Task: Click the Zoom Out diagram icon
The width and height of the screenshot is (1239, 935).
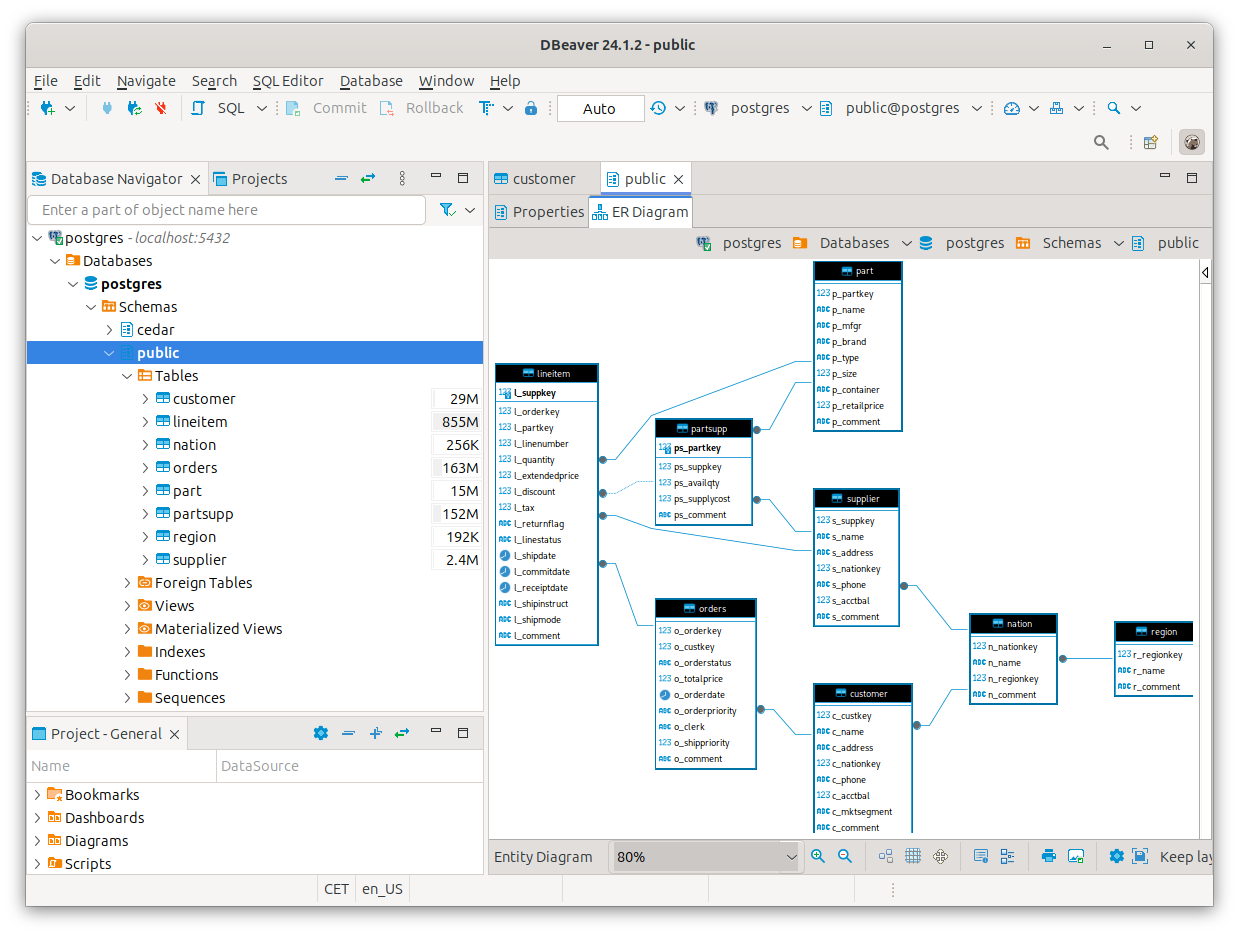Action: [845, 856]
